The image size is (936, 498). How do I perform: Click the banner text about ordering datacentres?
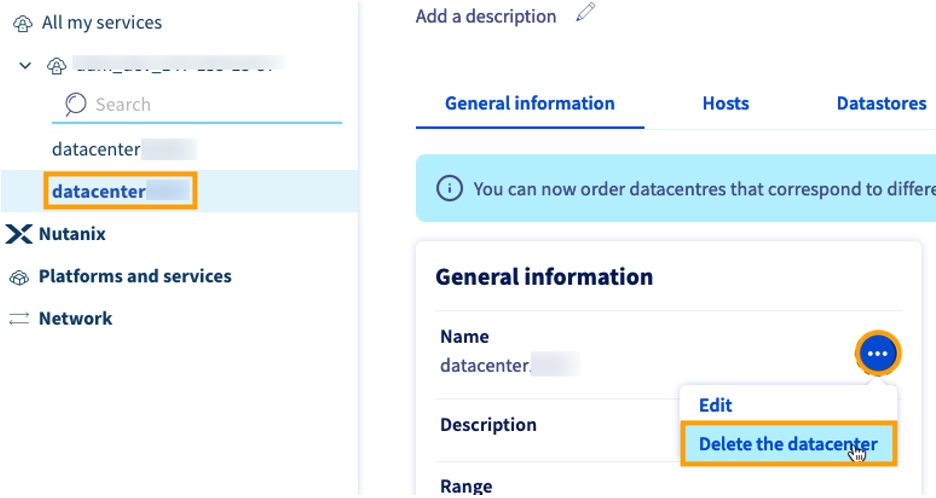(x=704, y=189)
